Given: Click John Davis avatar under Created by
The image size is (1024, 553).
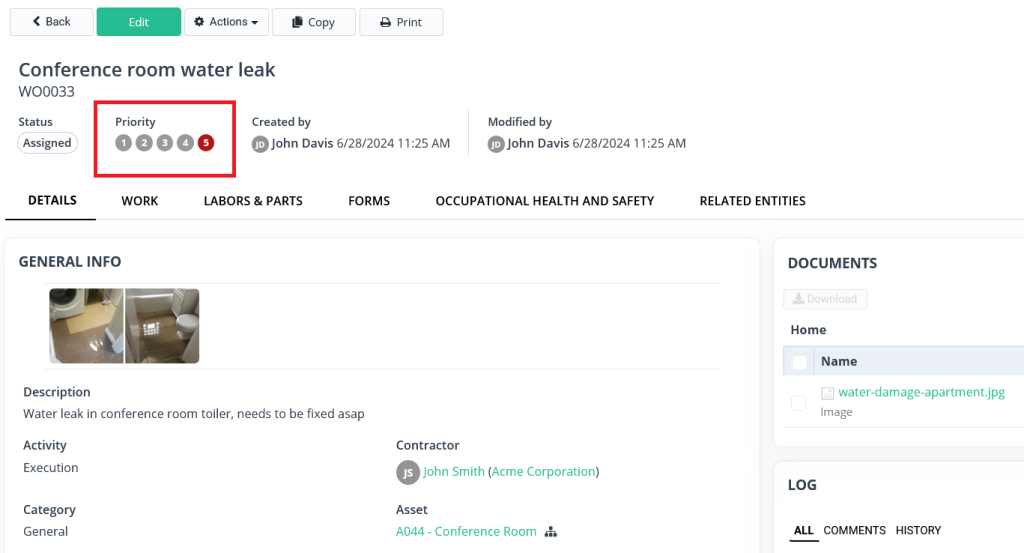Looking at the screenshot, I should [260, 144].
